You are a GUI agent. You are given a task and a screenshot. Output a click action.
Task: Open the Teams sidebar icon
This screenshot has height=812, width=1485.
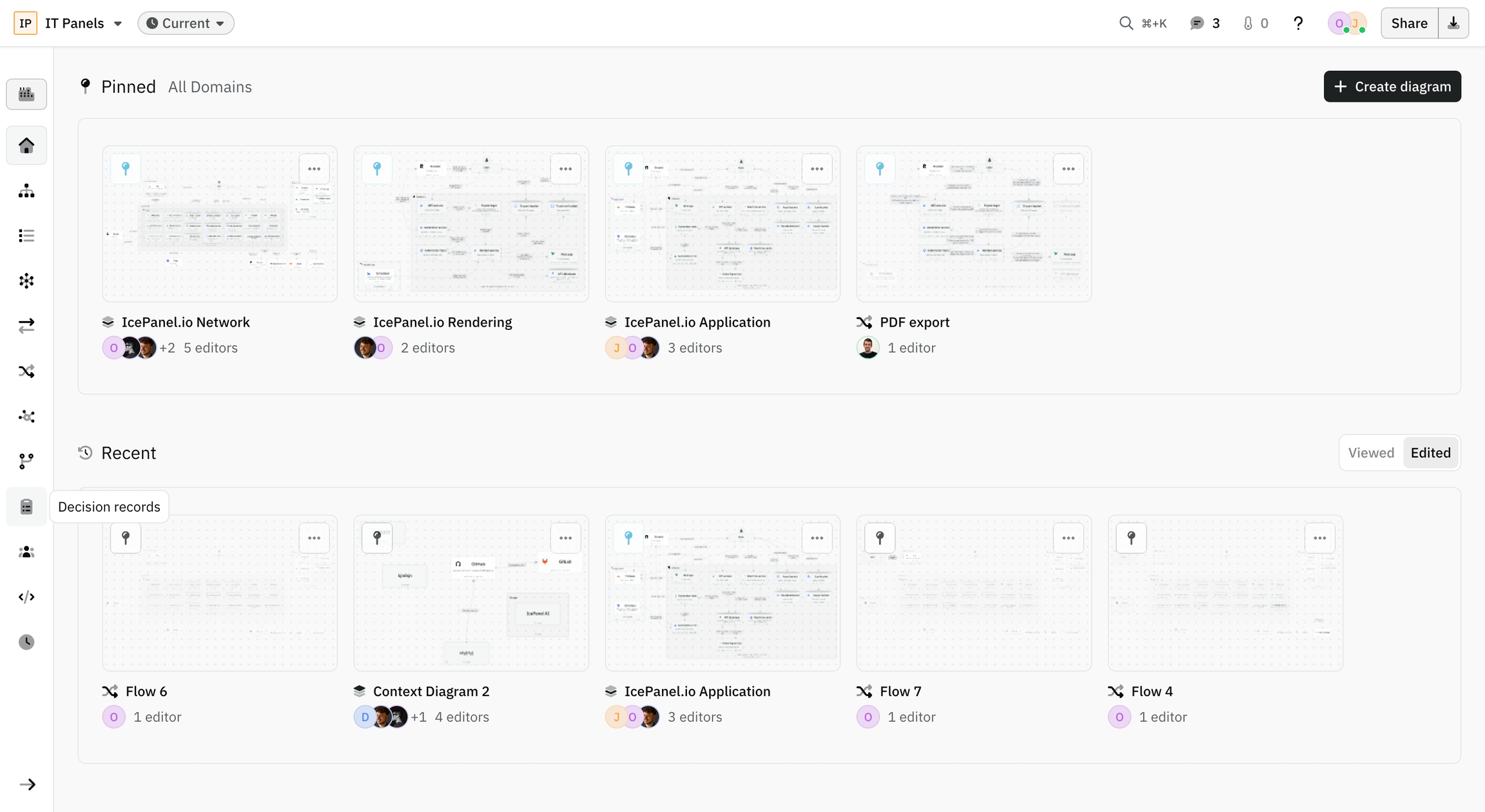point(26,552)
